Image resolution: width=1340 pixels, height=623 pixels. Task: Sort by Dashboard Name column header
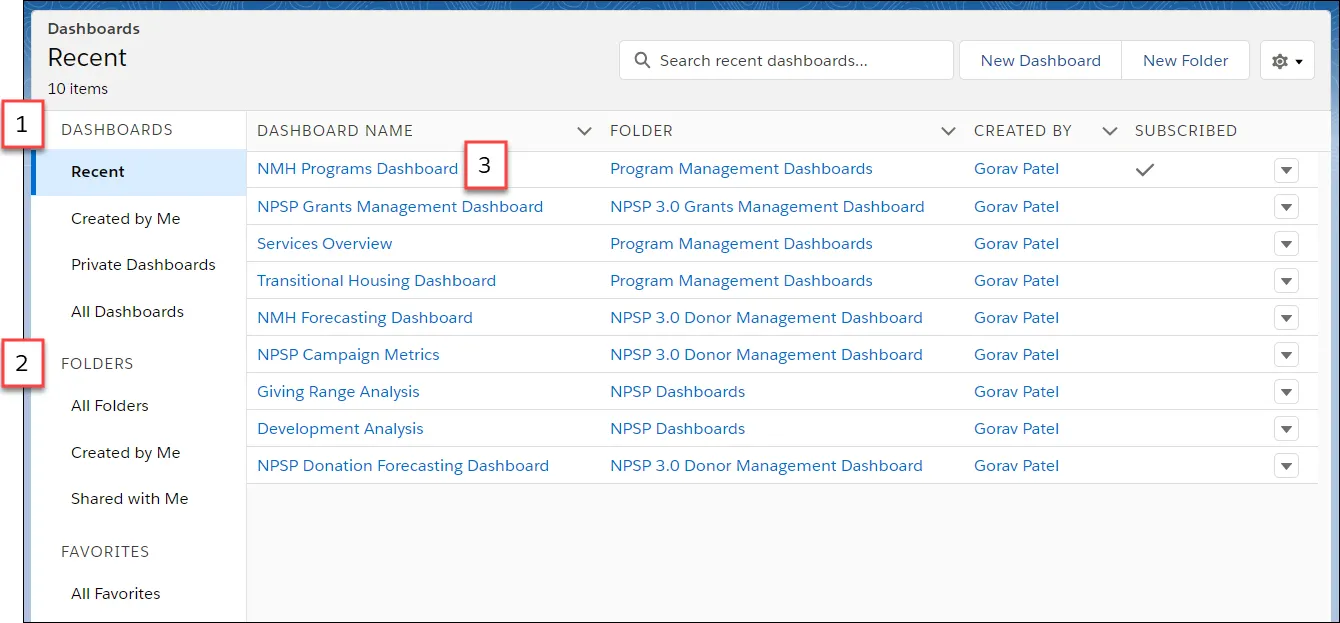(x=335, y=131)
